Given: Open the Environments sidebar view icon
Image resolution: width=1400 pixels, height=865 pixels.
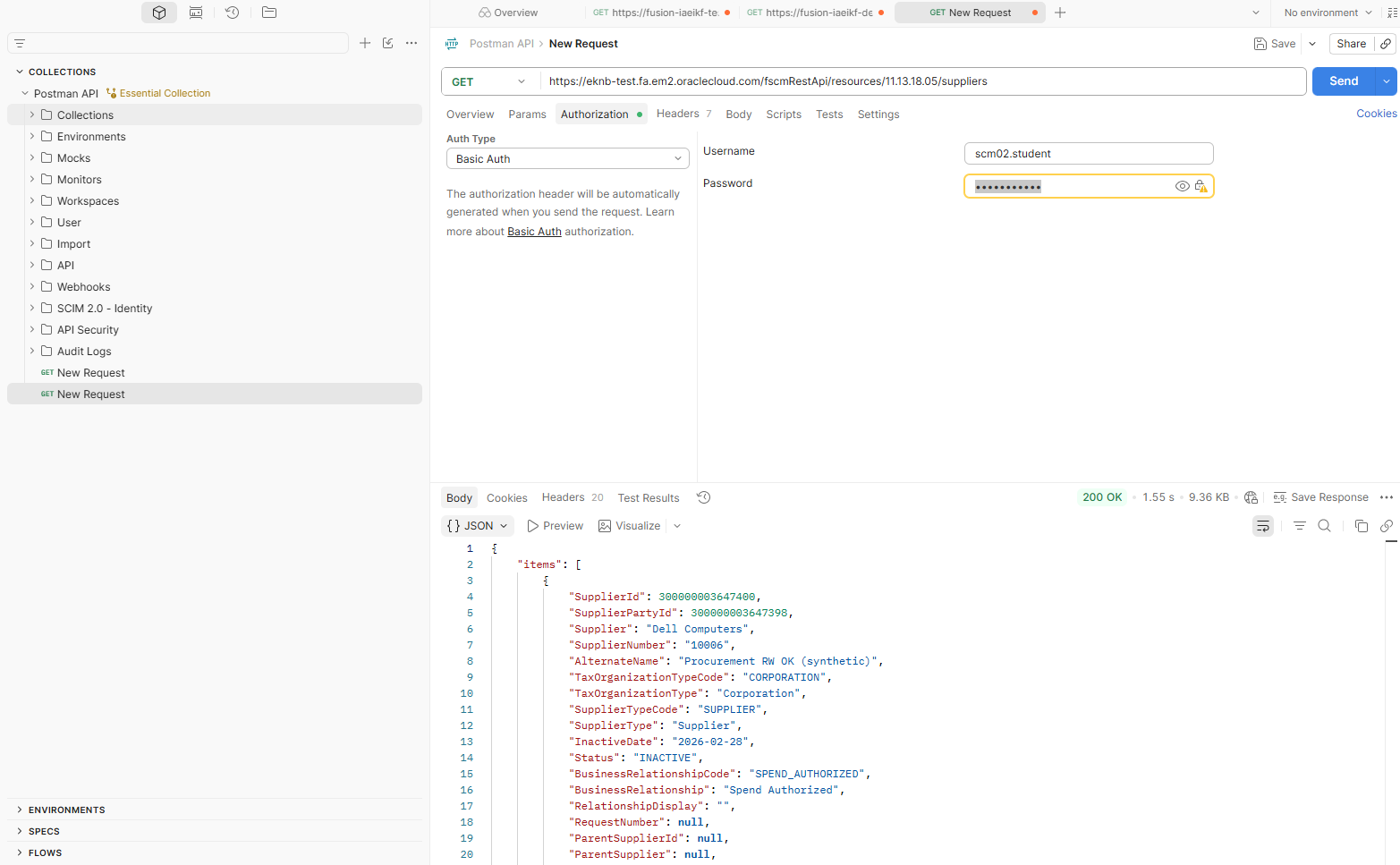Looking at the screenshot, I should click(x=196, y=13).
